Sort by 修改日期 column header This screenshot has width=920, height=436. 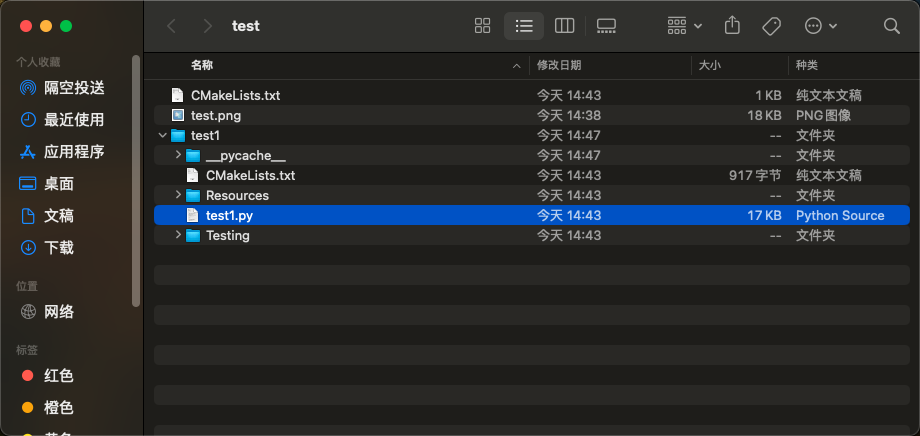coord(559,65)
